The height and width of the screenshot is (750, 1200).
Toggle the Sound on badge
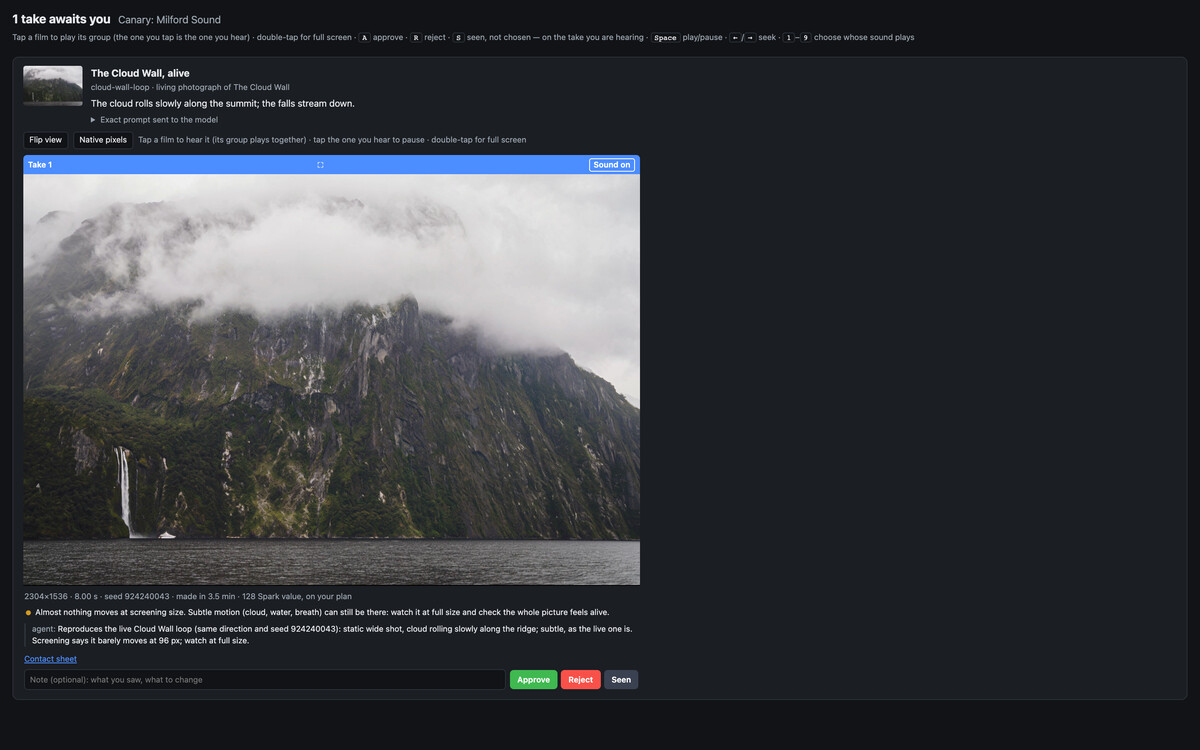click(x=612, y=165)
